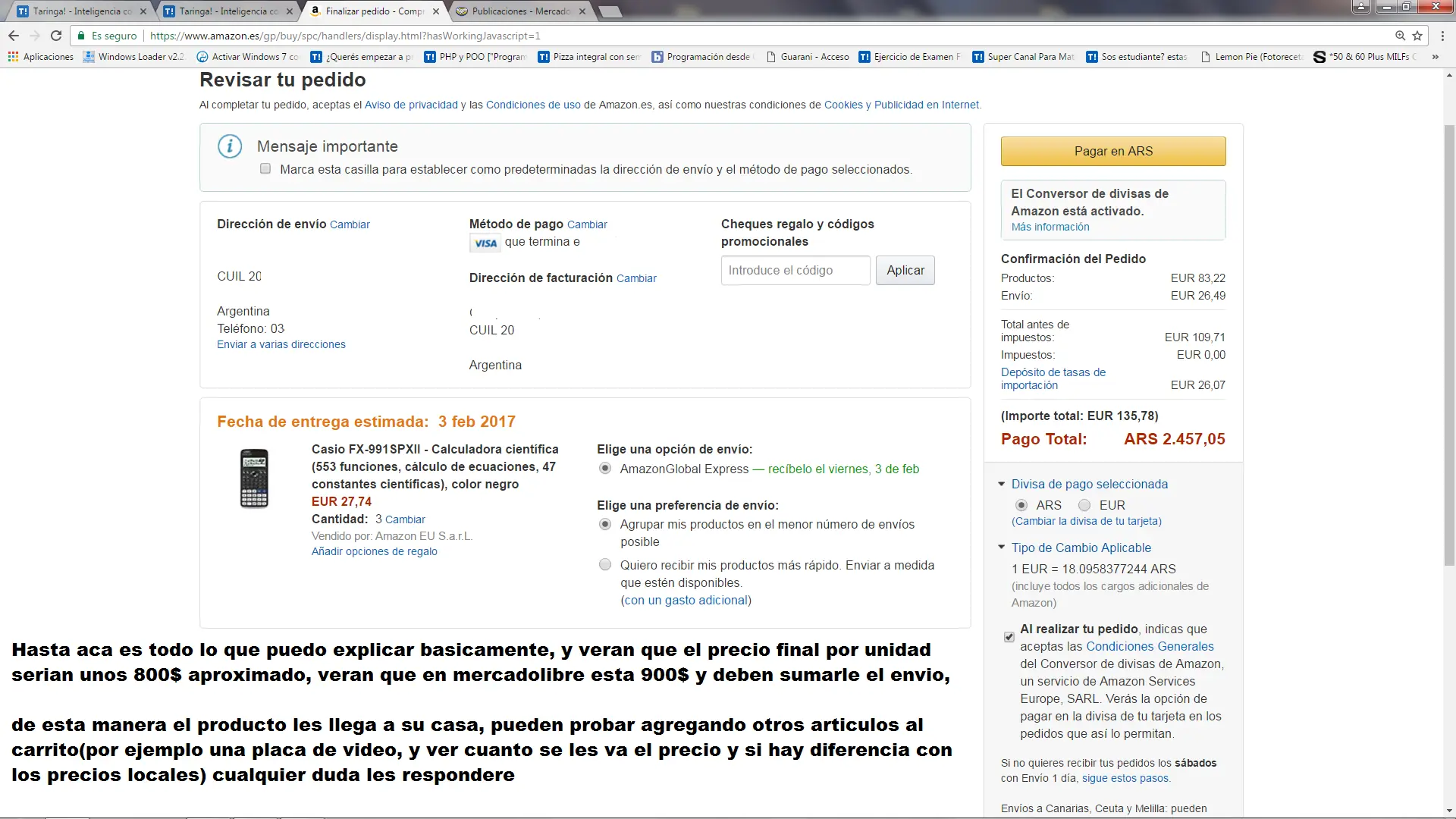Change the billing address via Cambiar
The width and height of the screenshot is (1456, 819).
pyautogui.click(x=636, y=278)
